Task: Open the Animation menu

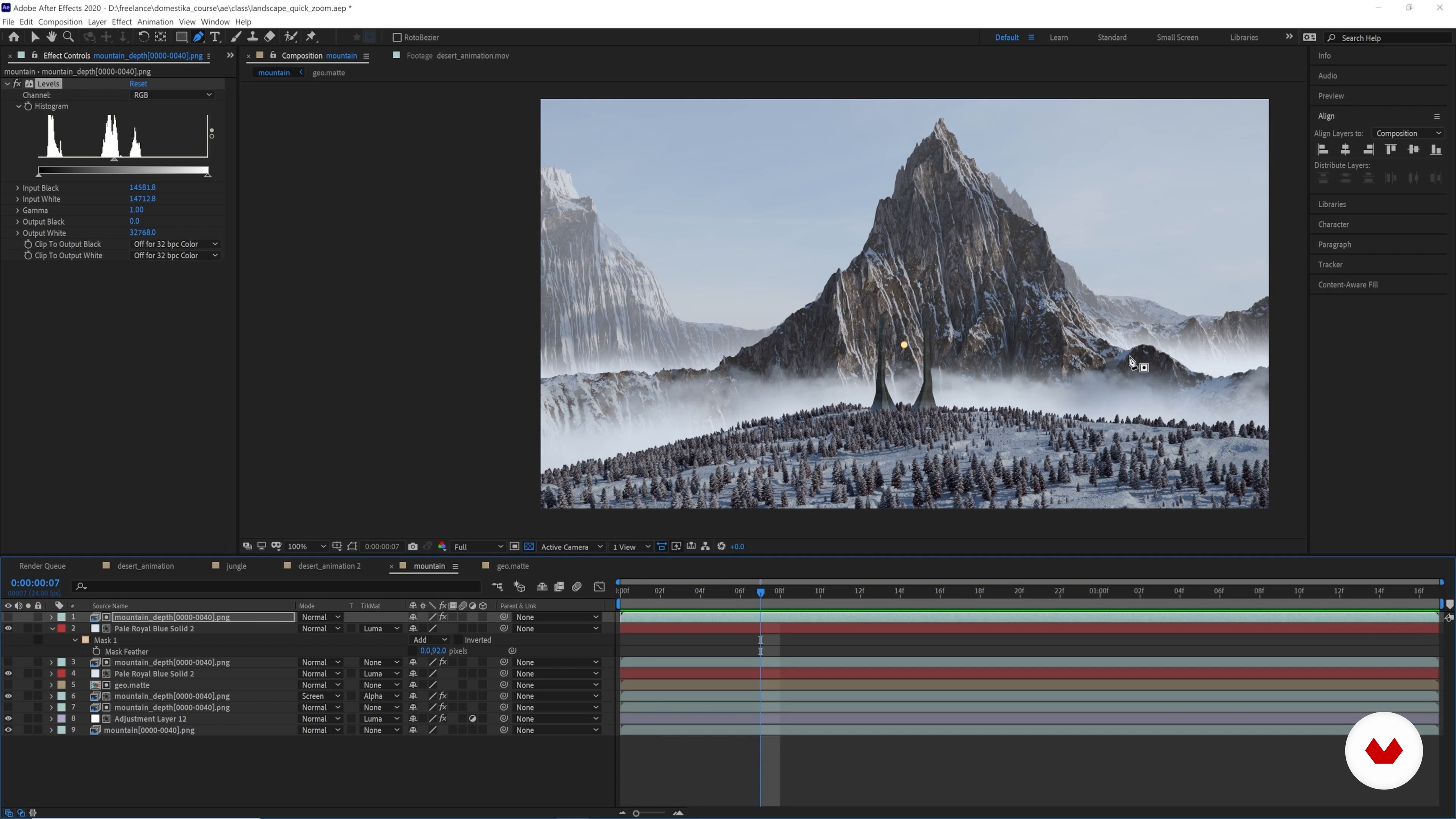Action: (155, 22)
